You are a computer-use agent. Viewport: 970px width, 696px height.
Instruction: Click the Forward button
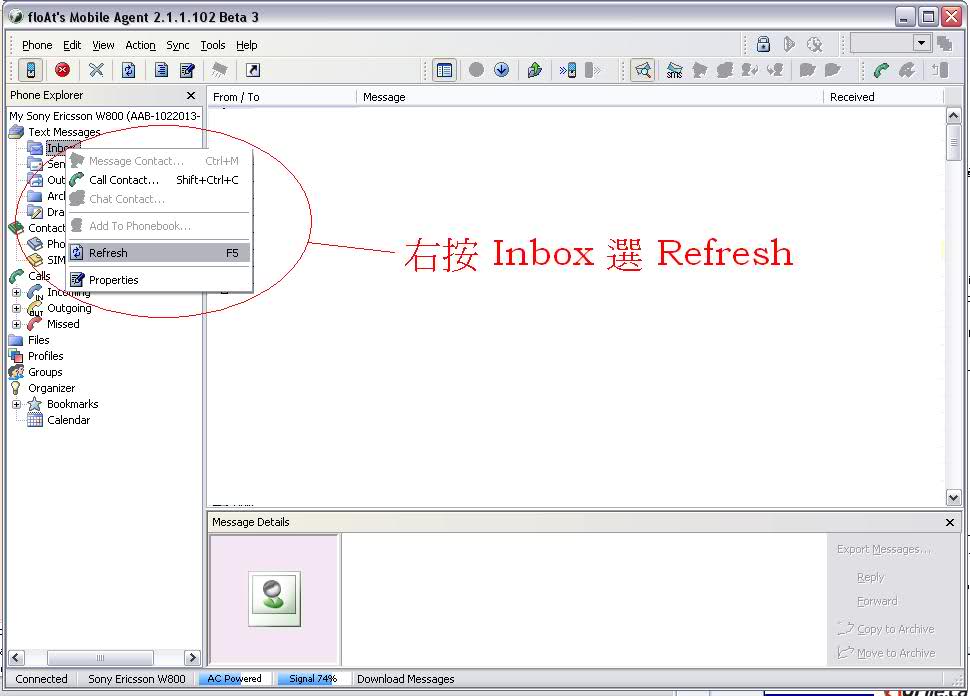[x=877, y=601]
